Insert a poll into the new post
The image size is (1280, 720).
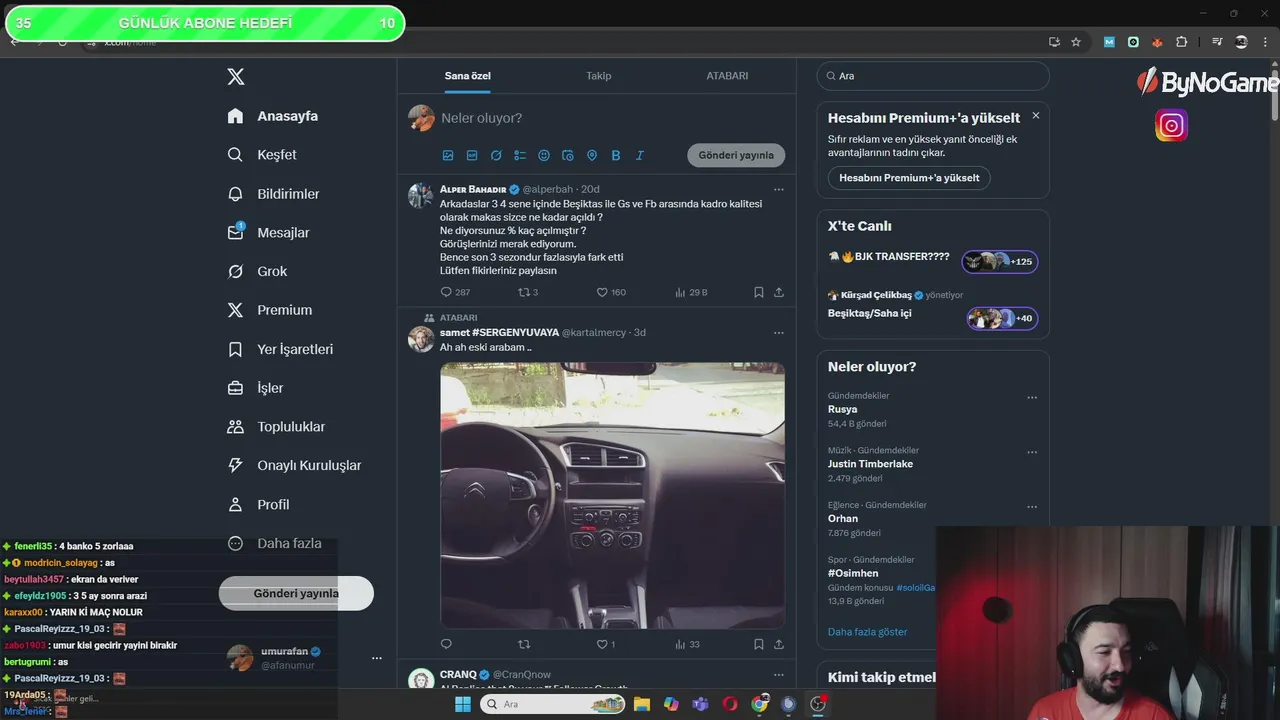(x=520, y=155)
